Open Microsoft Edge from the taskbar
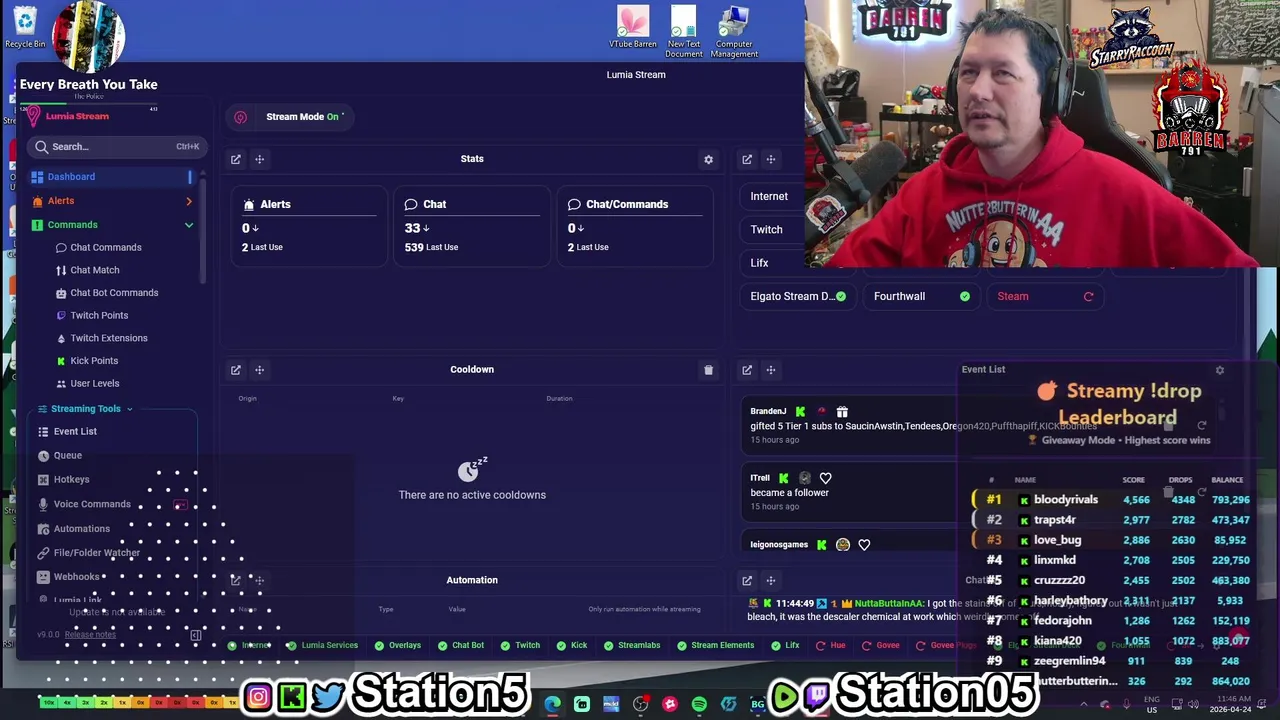1280x720 pixels. coord(553,704)
